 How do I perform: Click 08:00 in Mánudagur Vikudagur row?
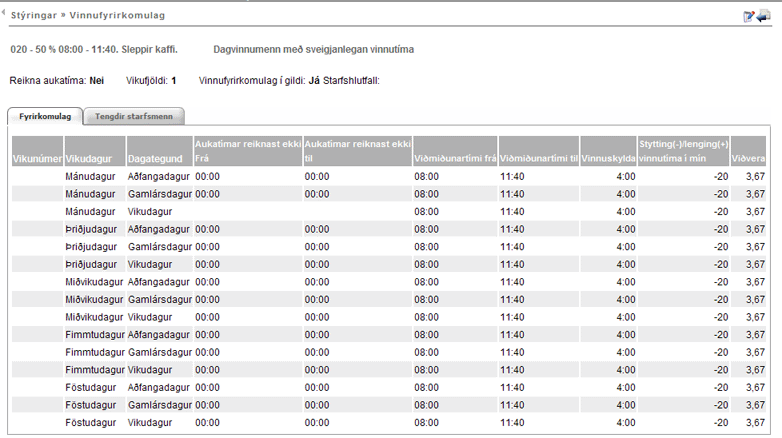click(426, 212)
